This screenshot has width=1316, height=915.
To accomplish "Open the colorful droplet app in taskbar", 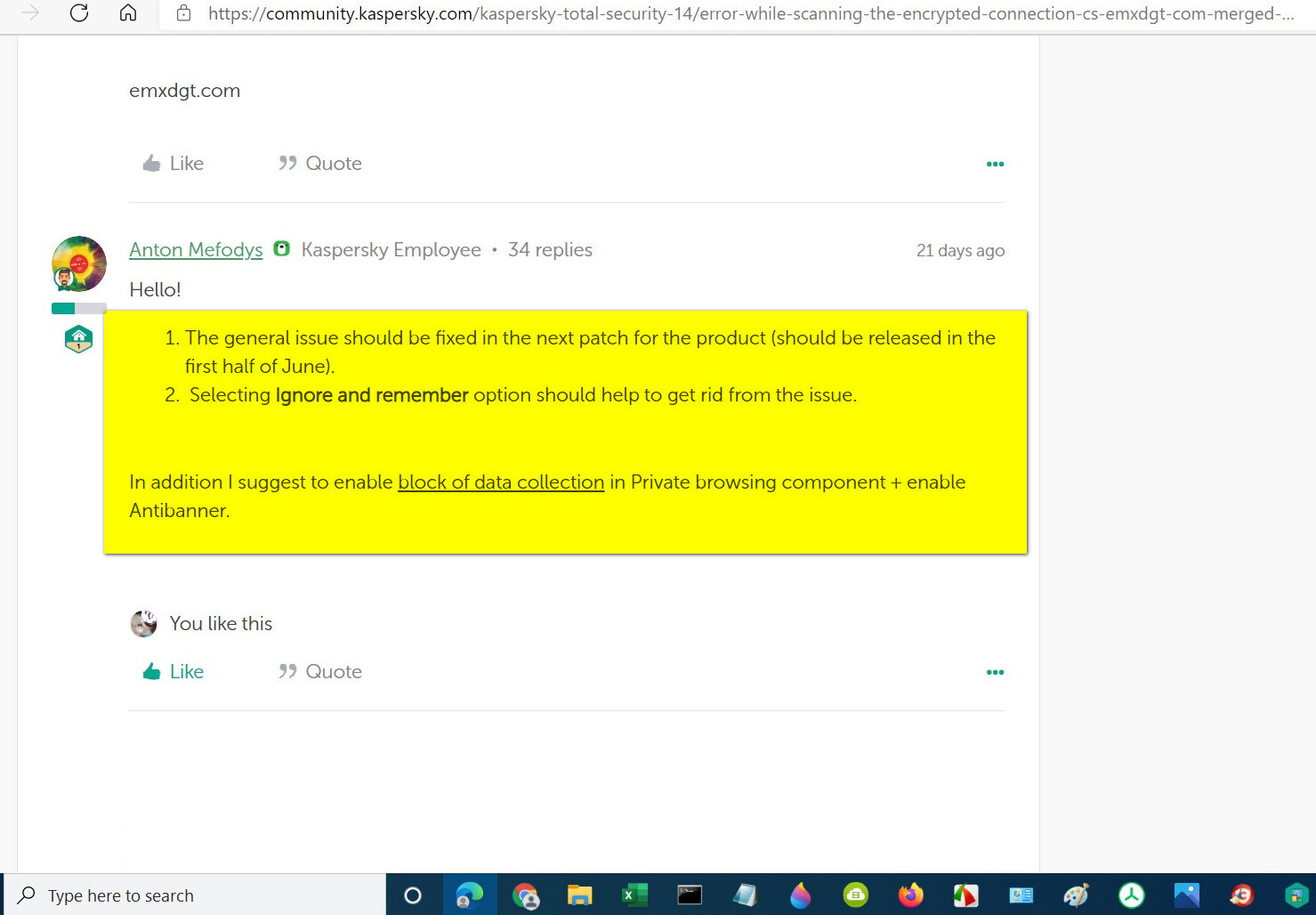I will pos(801,895).
